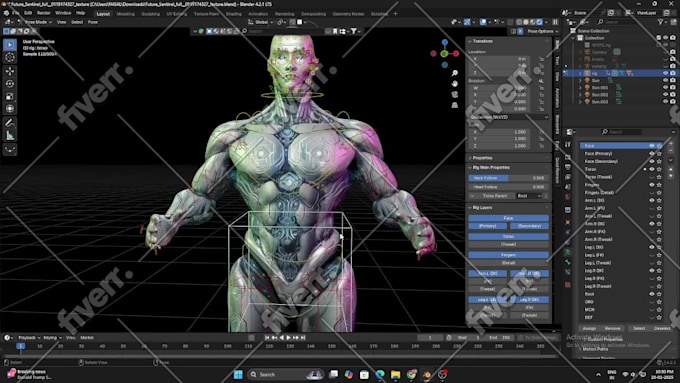The height and width of the screenshot is (383, 680).
Task: Open File Explorer from the taskbar
Action: tap(396, 374)
